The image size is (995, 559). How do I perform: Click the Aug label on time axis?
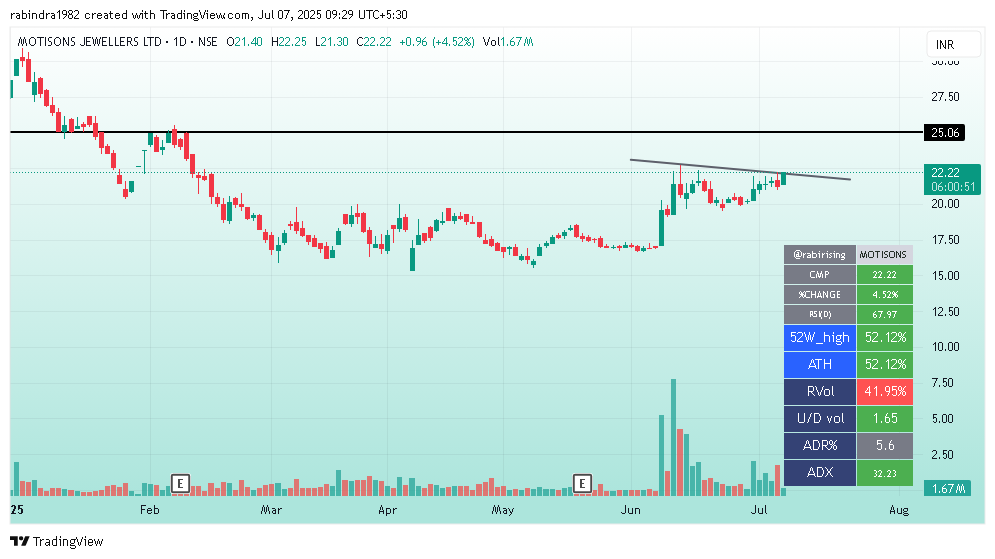tap(899, 510)
